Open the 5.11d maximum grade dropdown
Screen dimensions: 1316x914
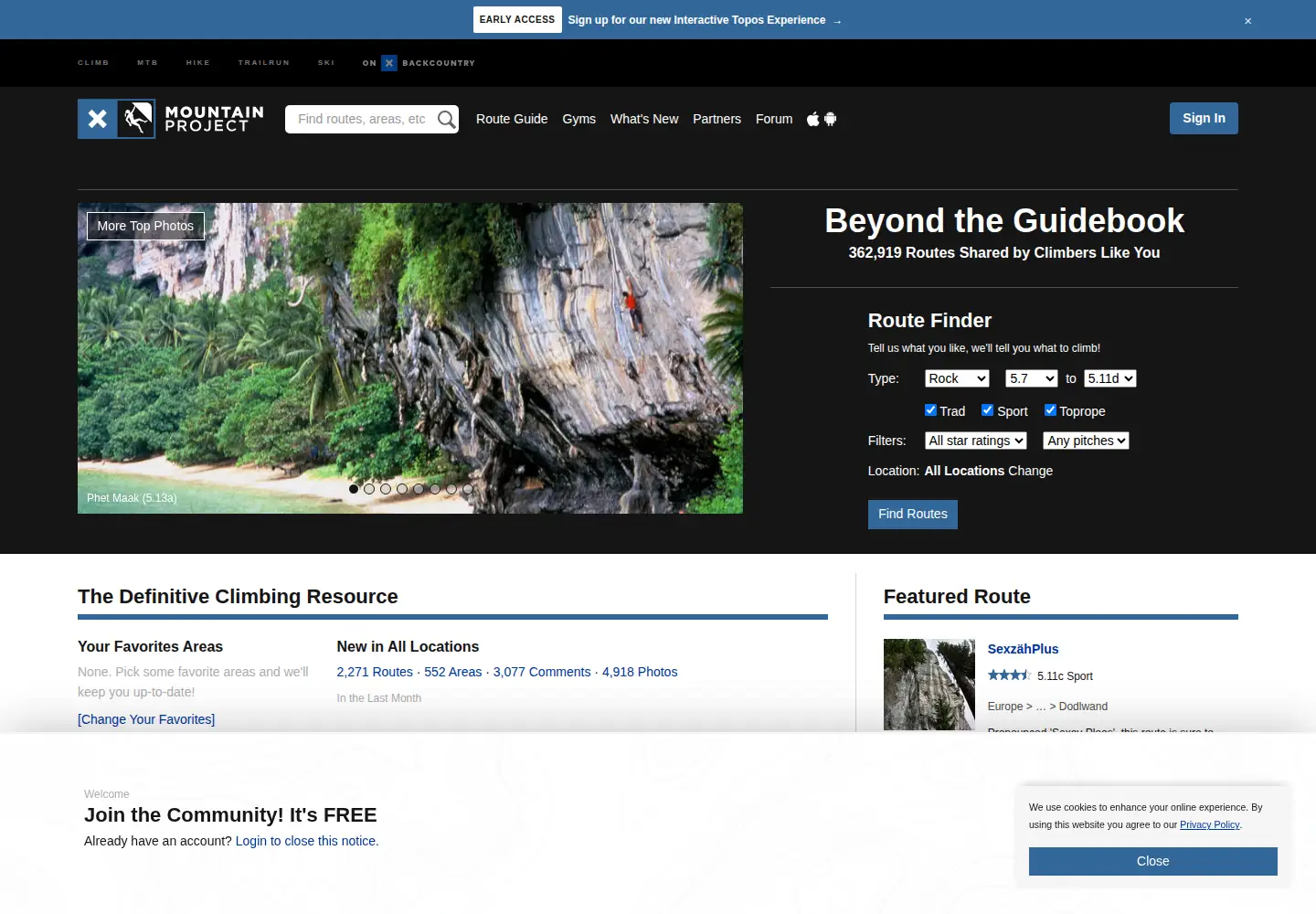[1110, 378]
